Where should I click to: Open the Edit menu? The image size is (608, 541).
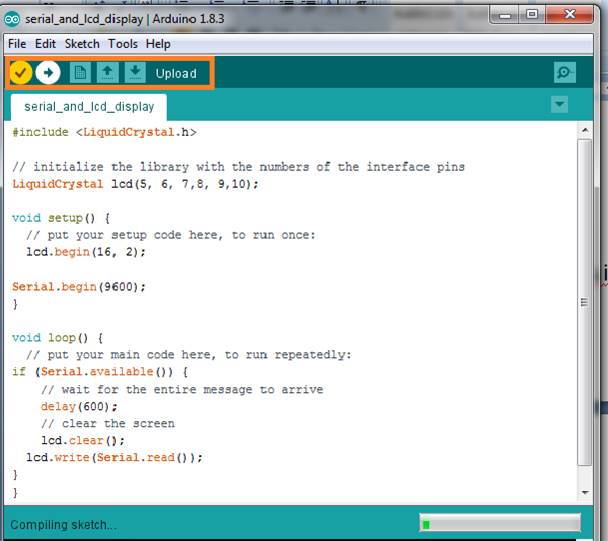coord(45,44)
